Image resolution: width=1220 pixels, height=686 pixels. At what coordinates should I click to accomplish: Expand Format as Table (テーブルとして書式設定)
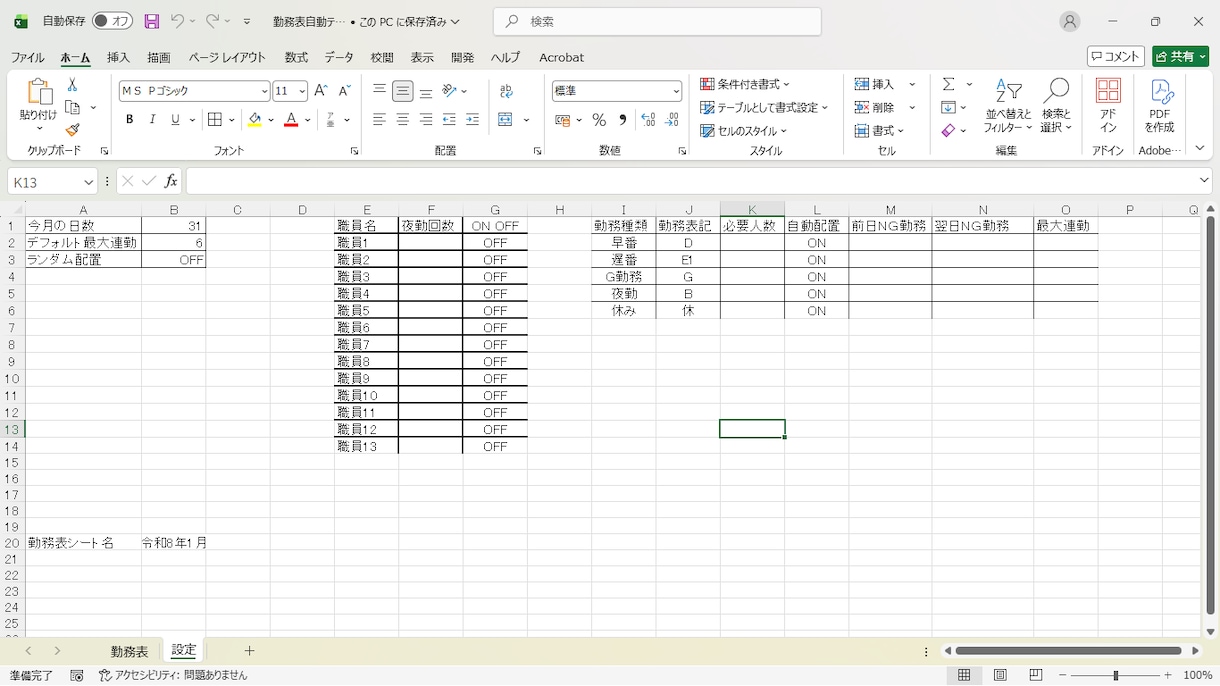click(764, 107)
